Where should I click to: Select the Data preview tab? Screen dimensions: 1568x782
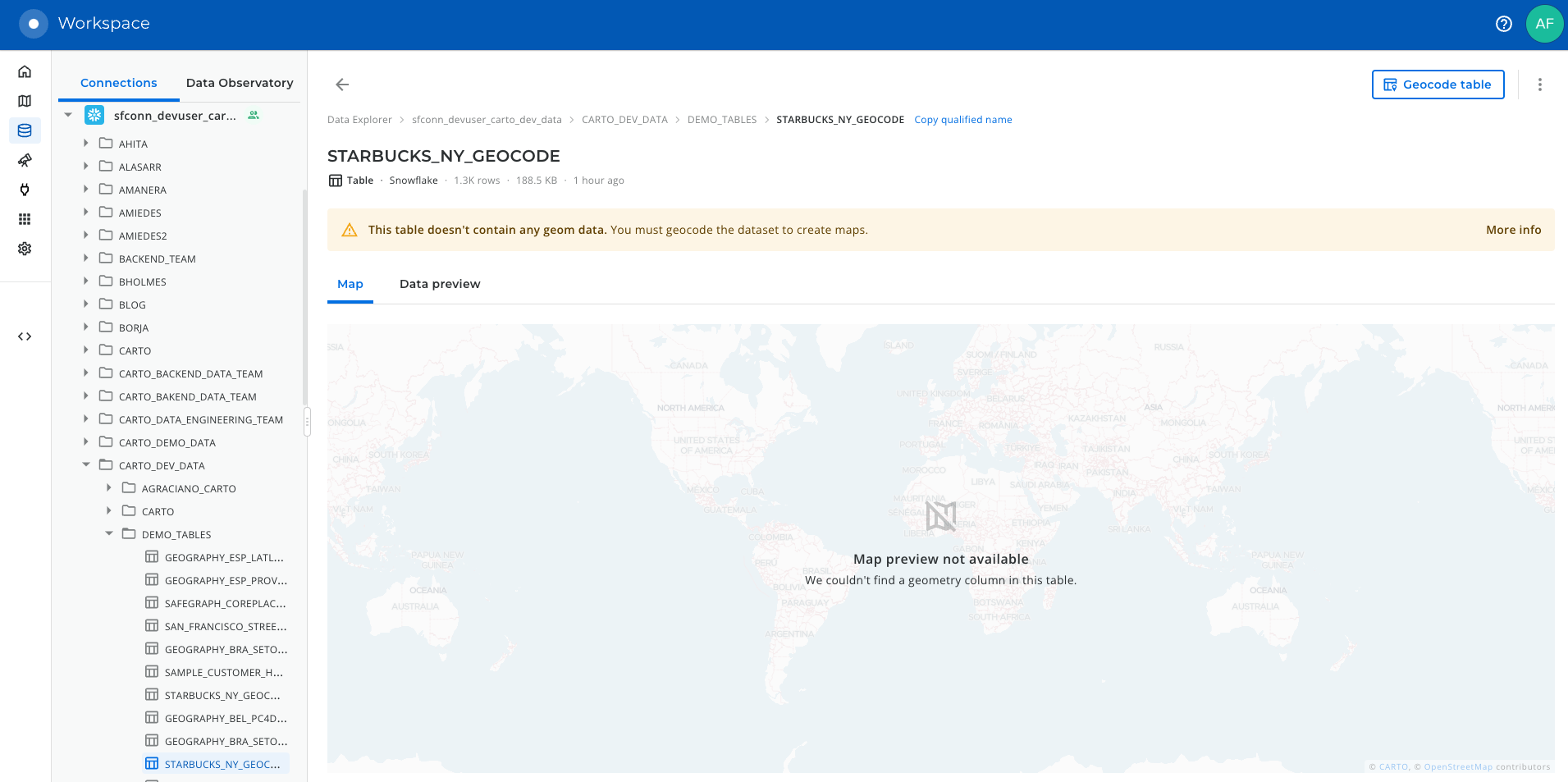click(440, 284)
